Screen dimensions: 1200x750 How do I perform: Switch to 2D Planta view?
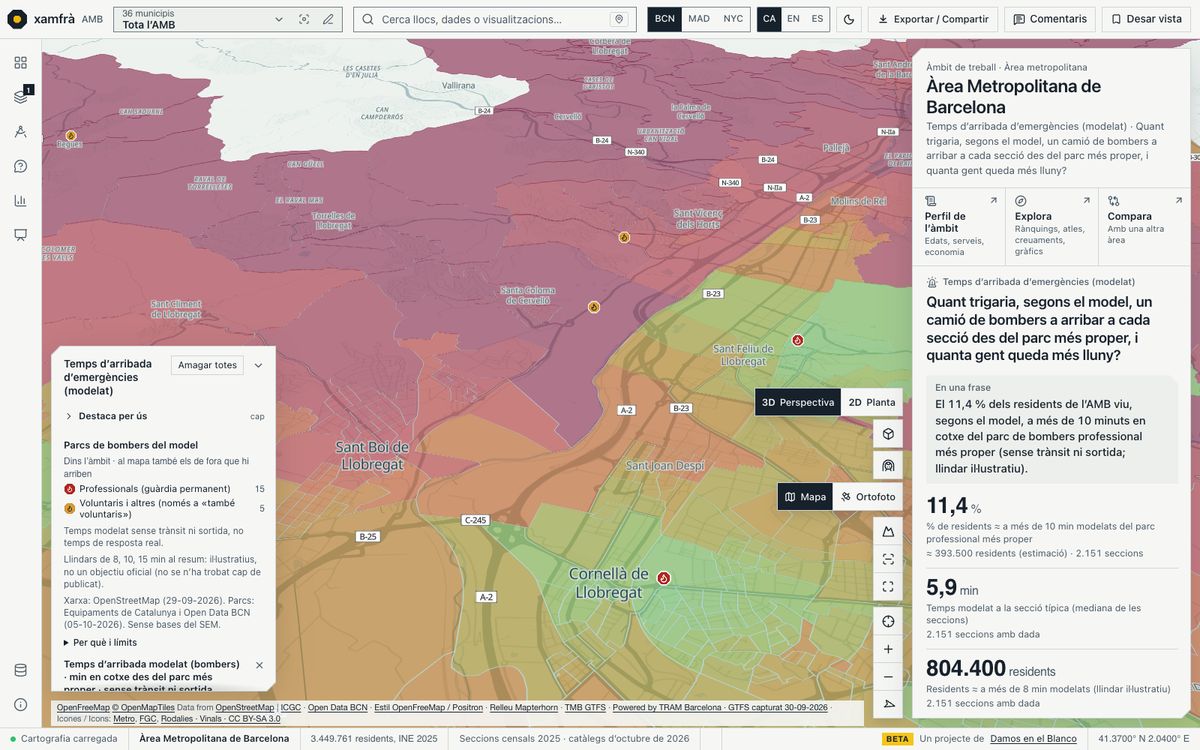[x=872, y=402]
